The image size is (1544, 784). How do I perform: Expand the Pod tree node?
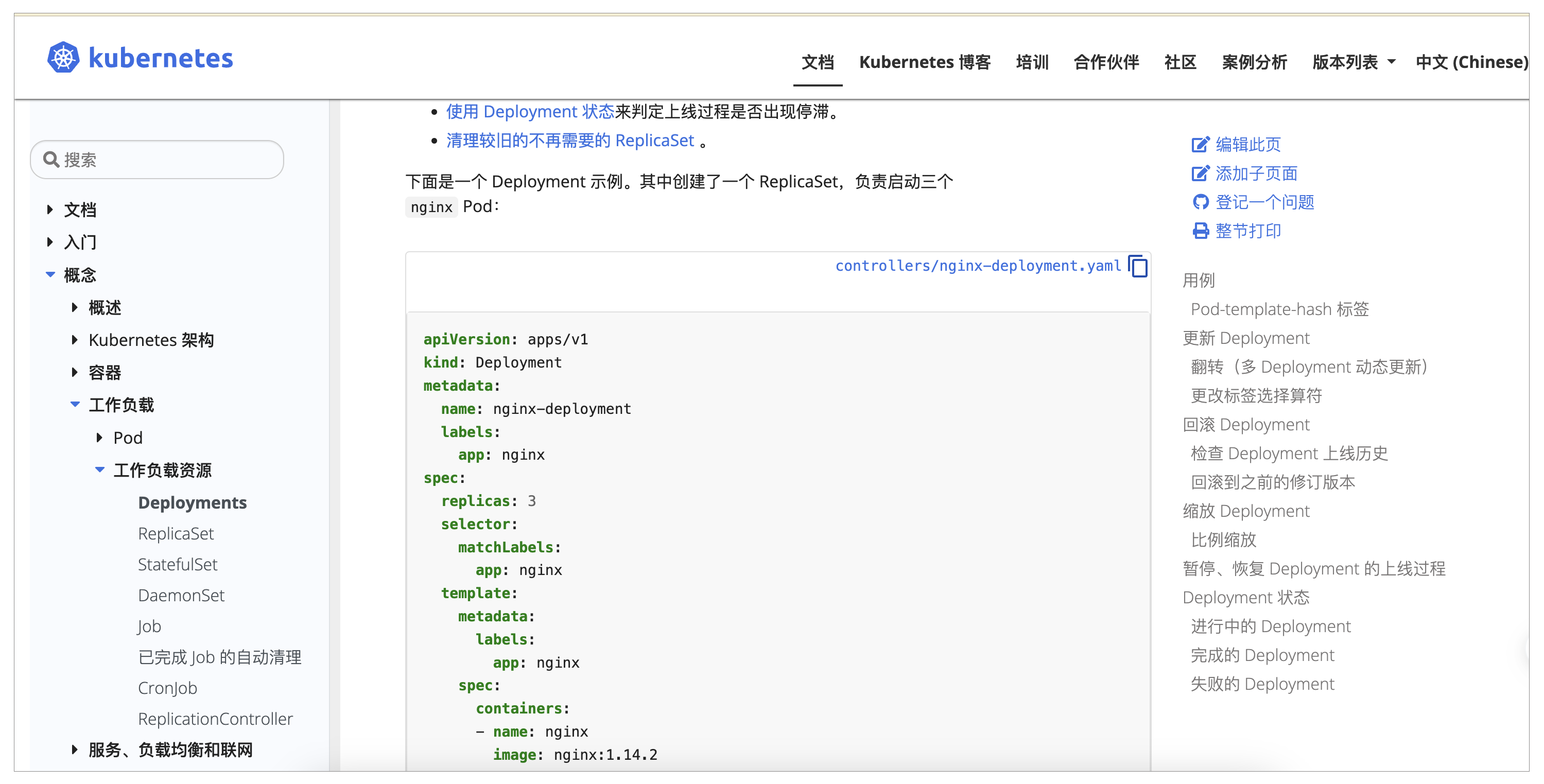click(99, 437)
